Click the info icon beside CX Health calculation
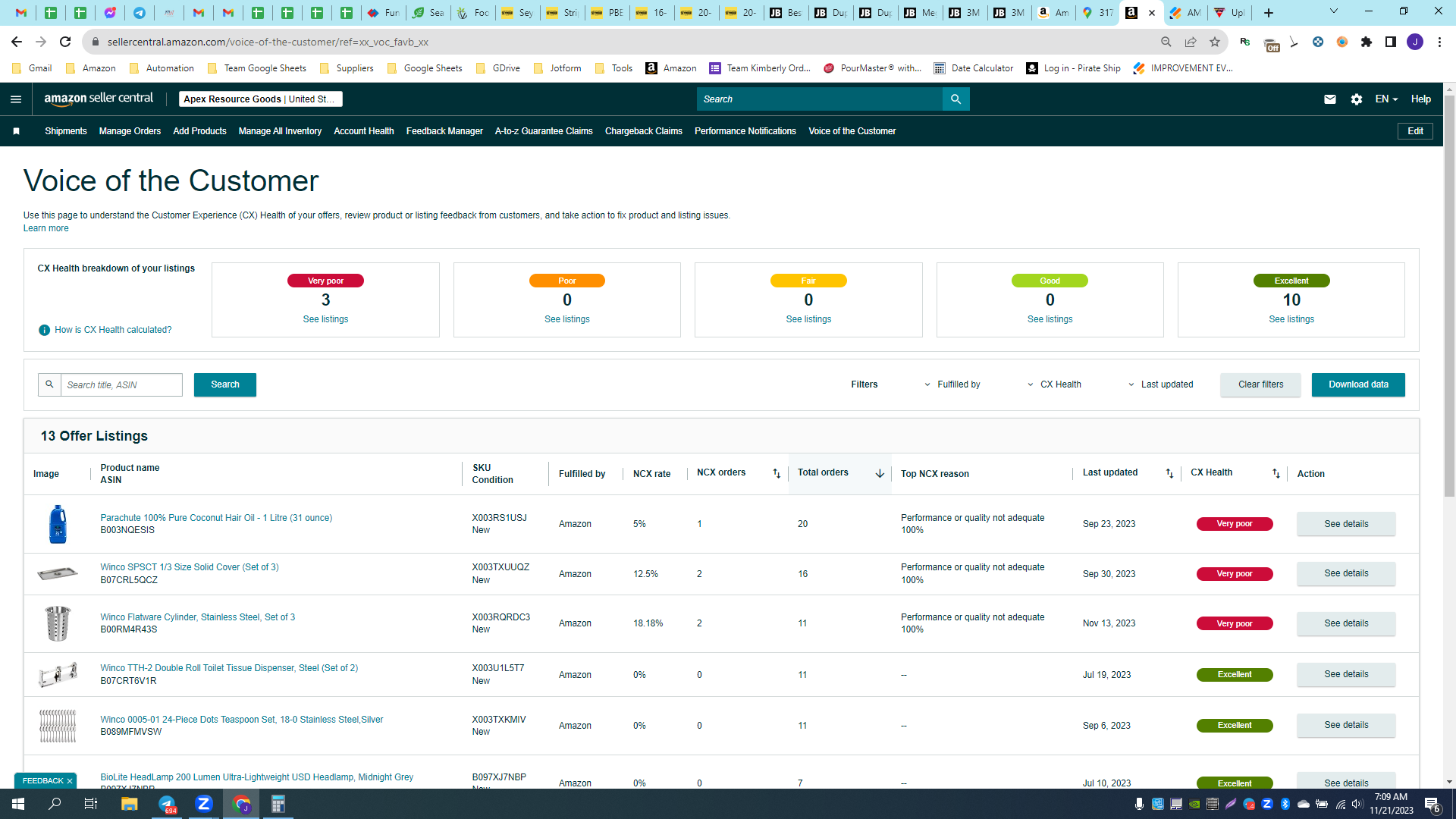This screenshot has height=819, width=1456. tap(44, 330)
